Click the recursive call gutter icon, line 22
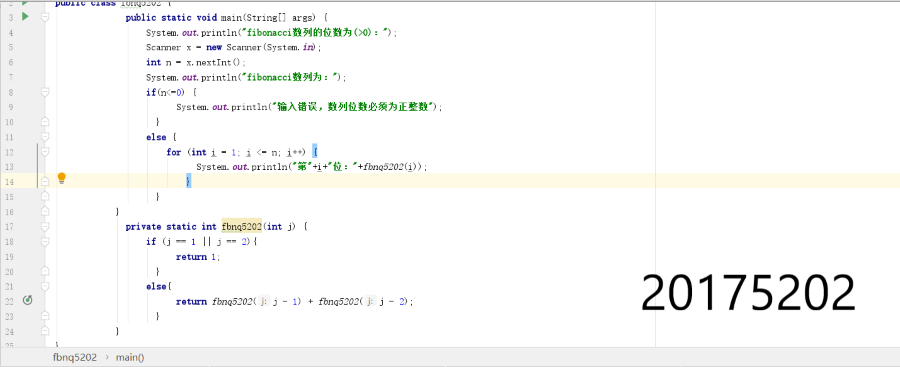Viewport: 900px width, 367px height. tap(27, 300)
